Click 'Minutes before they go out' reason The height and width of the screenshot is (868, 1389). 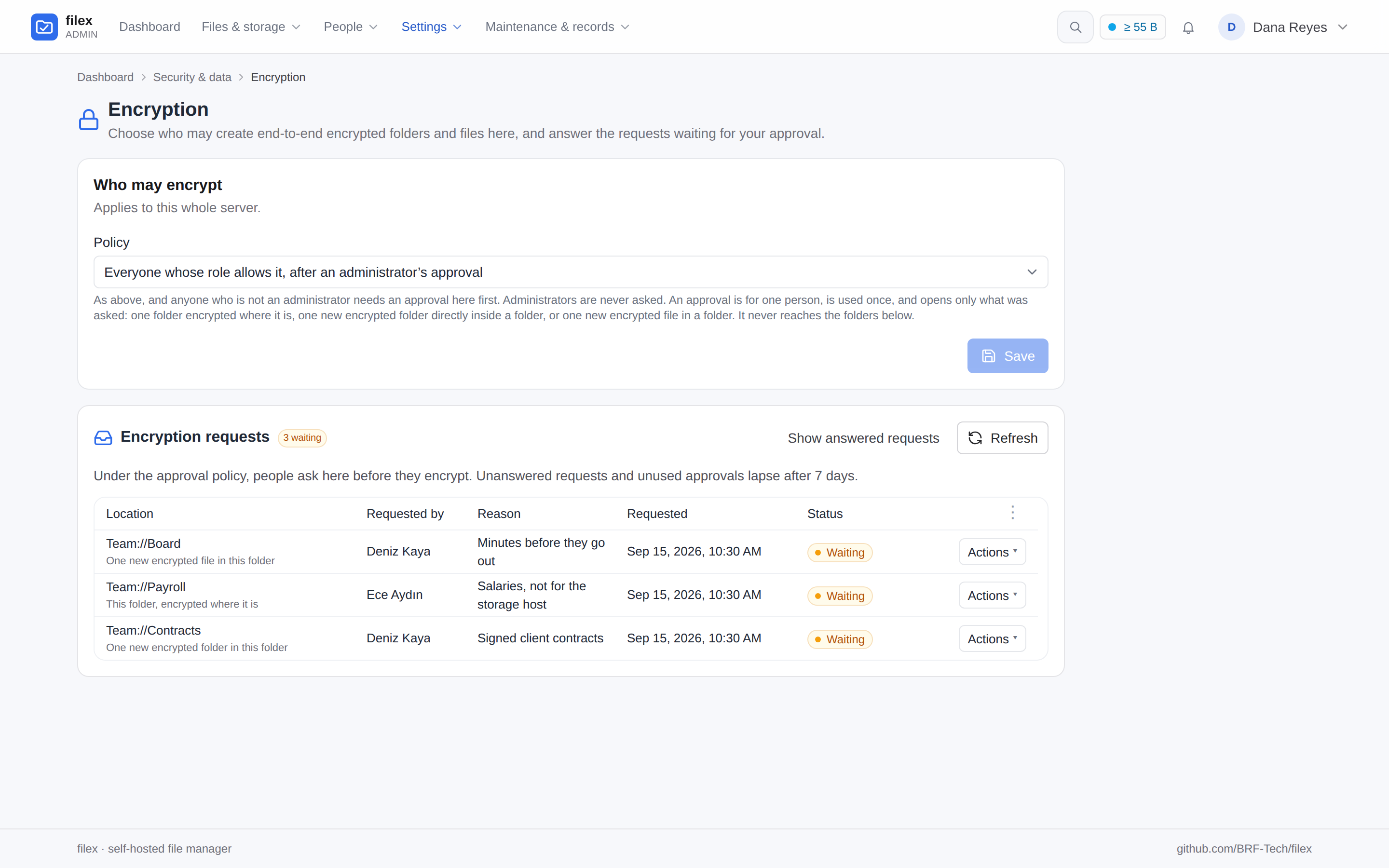pos(541,552)
